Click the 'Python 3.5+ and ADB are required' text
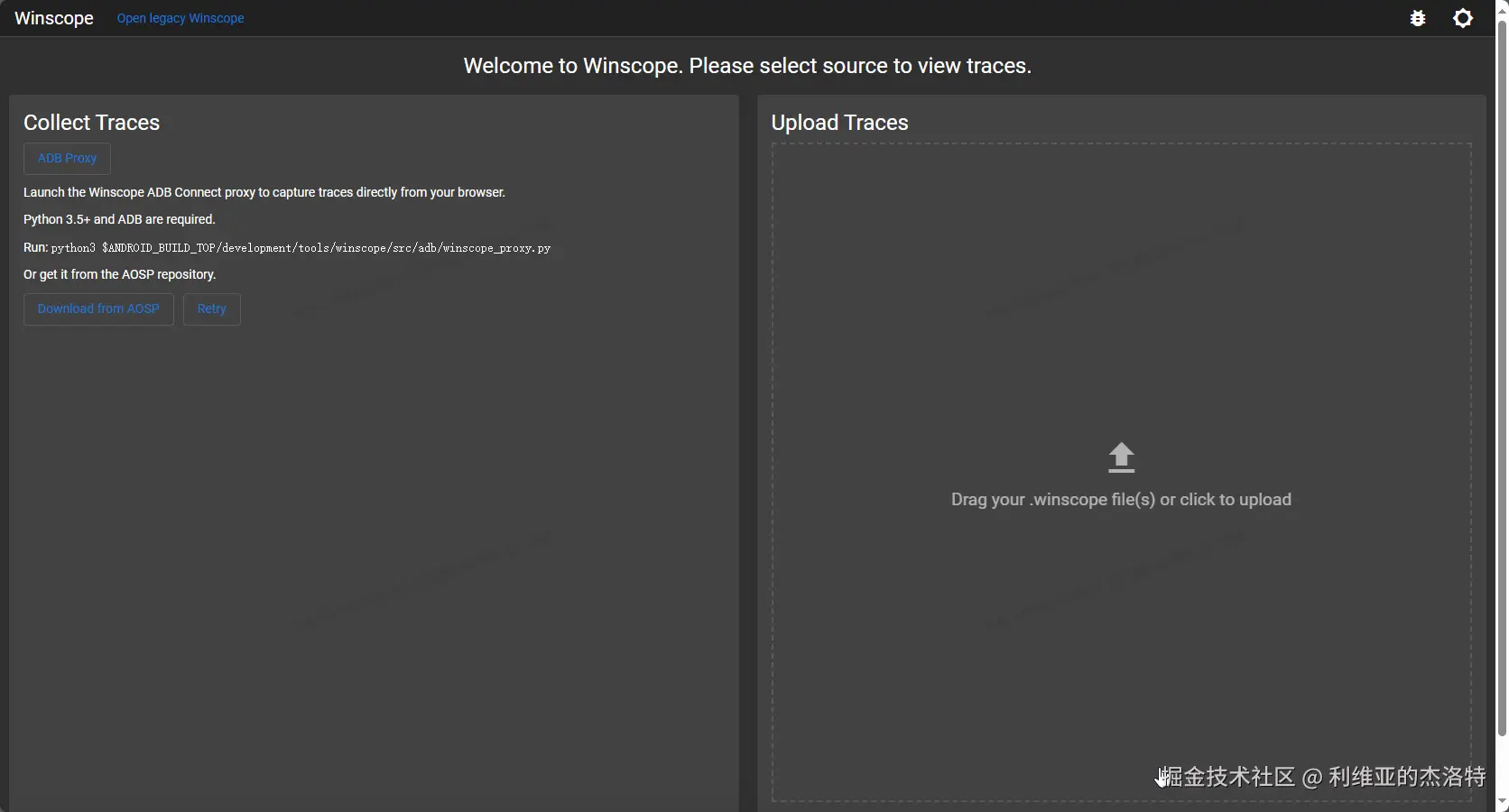 pyautogui.click(x=119, y=220)
